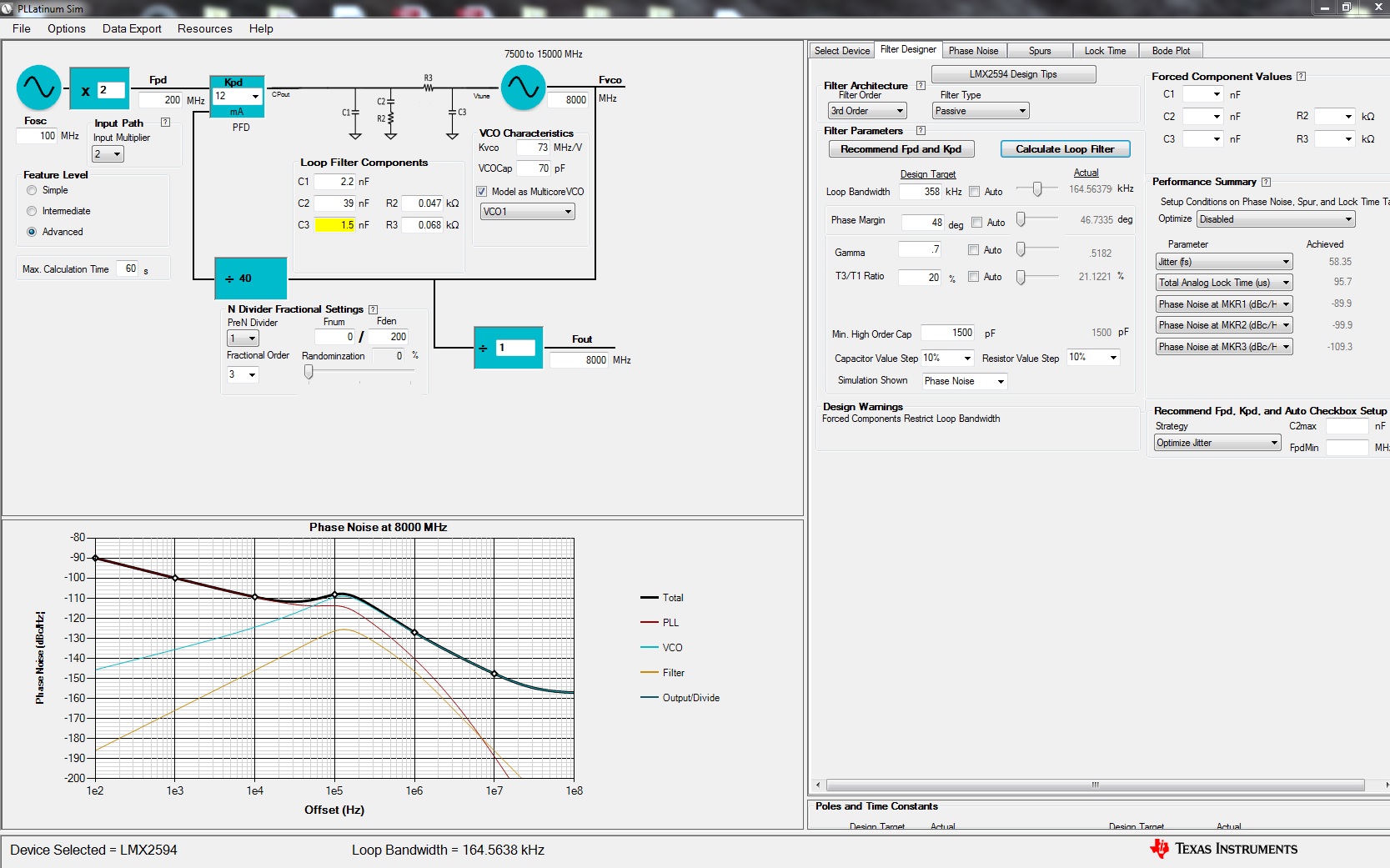Open the Filter Type Passive dropdown
Viewport: 1390px width, 868px height.
point(981,111)
